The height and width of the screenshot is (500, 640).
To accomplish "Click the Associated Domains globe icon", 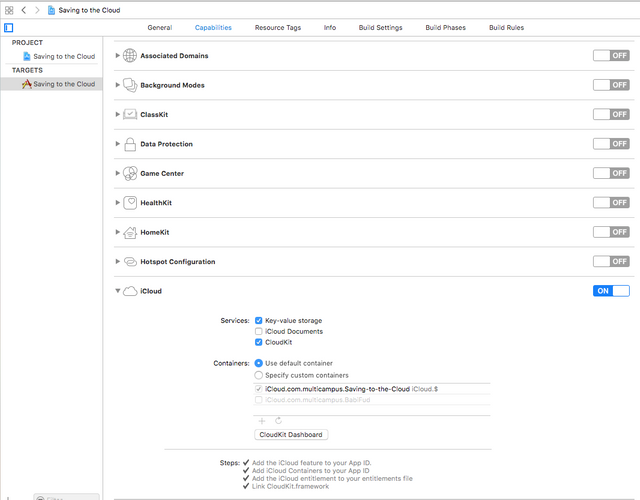I will coord(130,56).
